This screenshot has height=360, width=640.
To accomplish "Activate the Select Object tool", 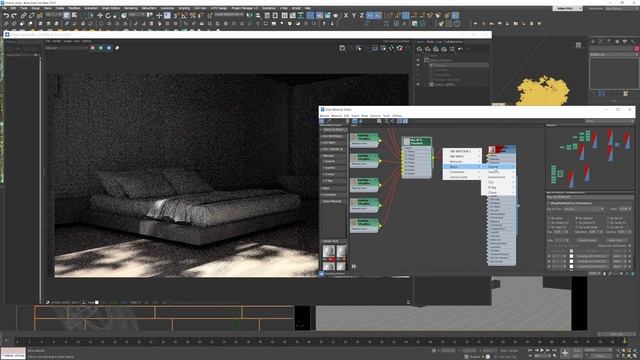I will [67, 16].
